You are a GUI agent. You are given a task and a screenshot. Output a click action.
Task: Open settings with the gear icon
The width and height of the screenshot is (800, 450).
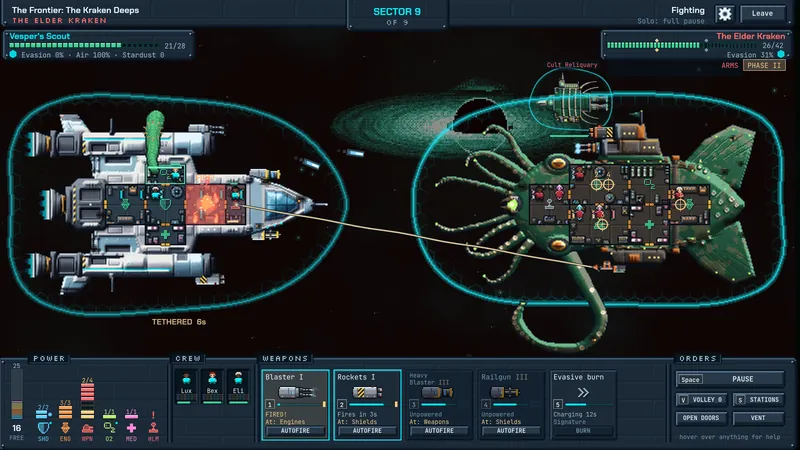724,14
